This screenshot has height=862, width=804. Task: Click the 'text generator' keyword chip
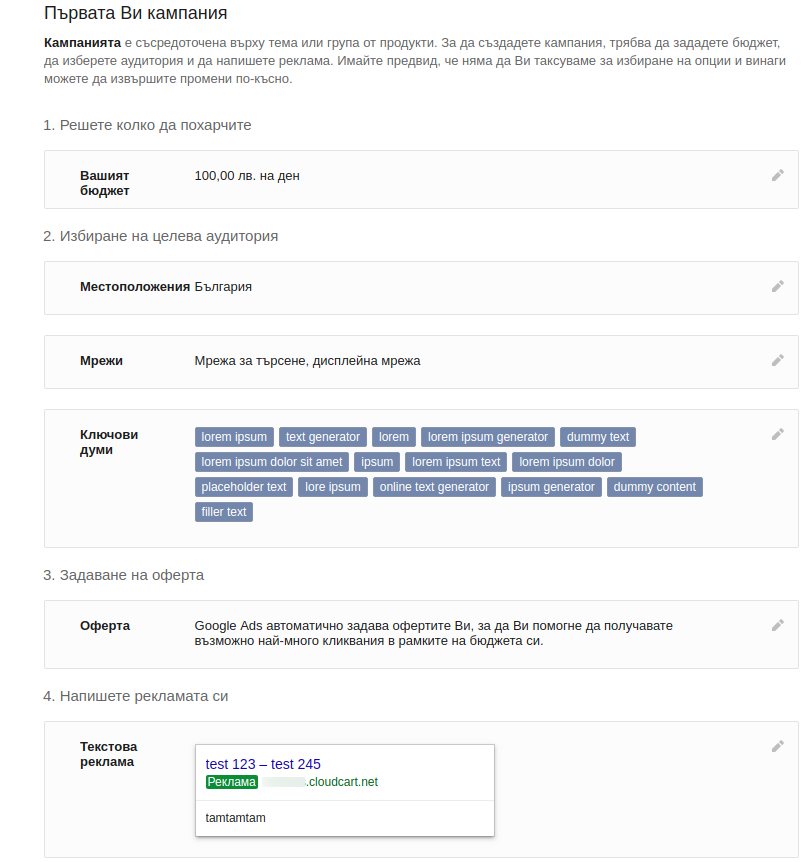pyautogui.click(x=322, y=437)
